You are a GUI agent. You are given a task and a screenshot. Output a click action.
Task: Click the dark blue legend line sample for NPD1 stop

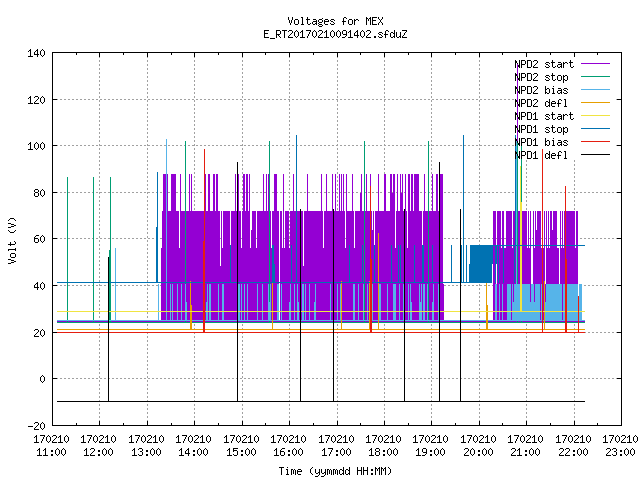(596, 129)
